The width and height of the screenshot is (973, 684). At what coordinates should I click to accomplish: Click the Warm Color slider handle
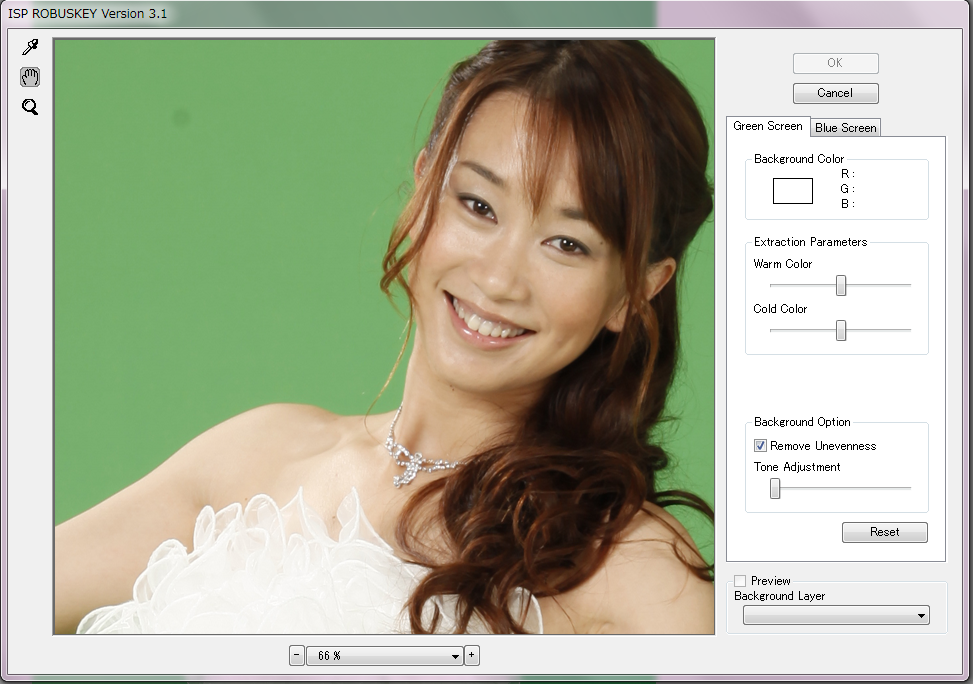coord(841,286)
